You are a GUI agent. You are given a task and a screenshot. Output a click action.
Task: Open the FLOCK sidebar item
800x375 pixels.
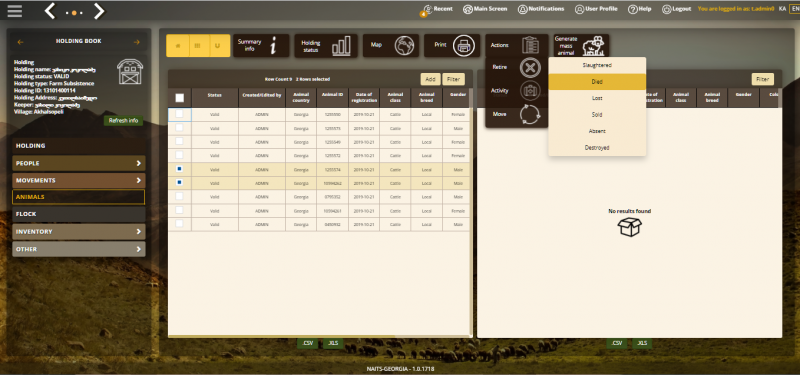(x=79, y=214)
